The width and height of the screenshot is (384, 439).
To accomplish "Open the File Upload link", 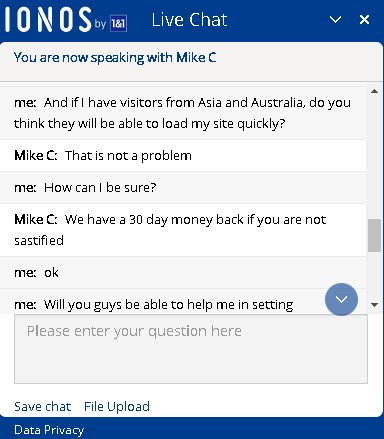I will coord(117,406).
